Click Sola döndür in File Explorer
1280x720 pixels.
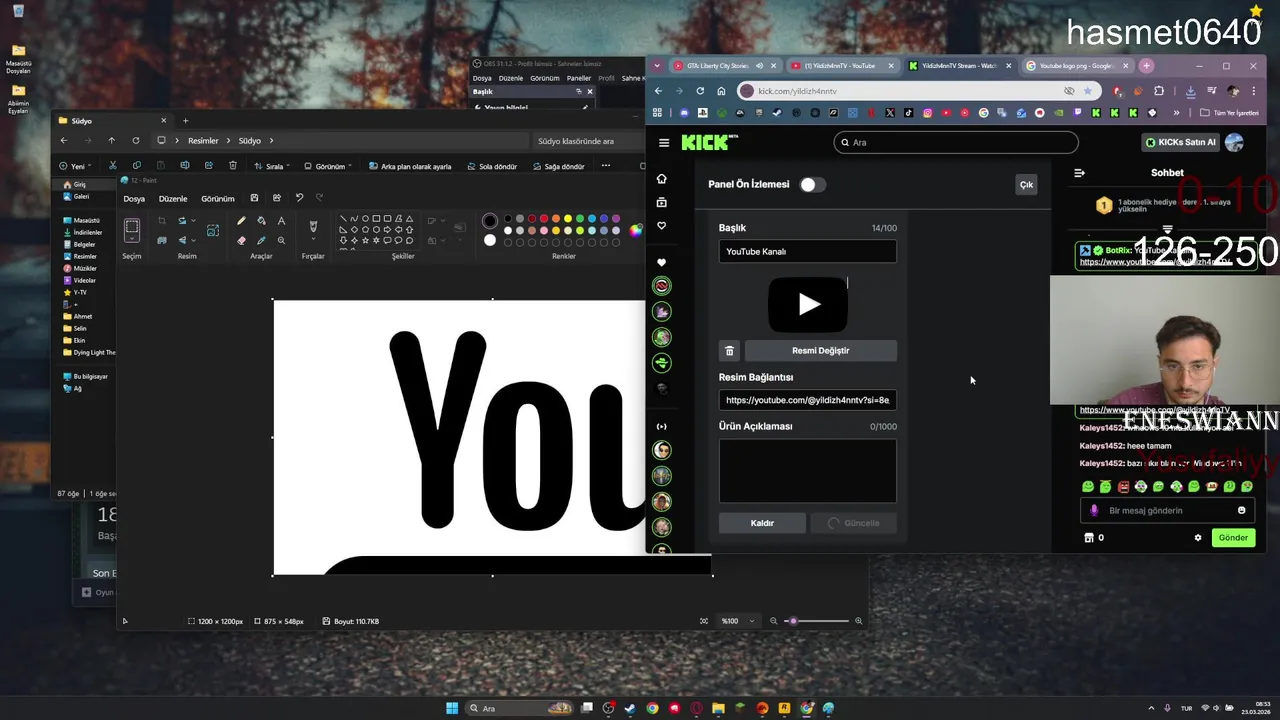(x=492, y=166)
